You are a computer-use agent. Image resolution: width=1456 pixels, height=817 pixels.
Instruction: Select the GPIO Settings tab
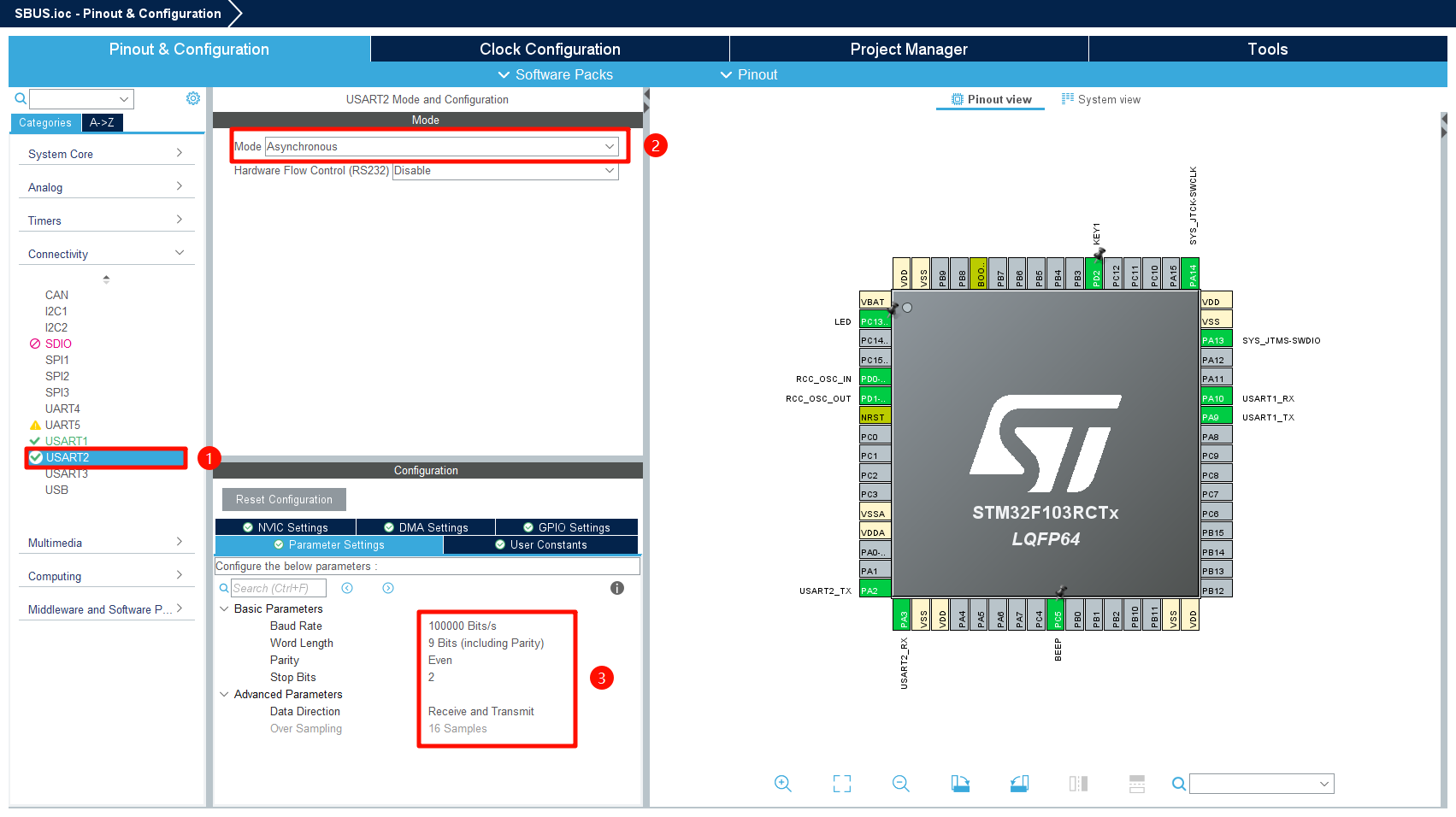pos(567,527)
